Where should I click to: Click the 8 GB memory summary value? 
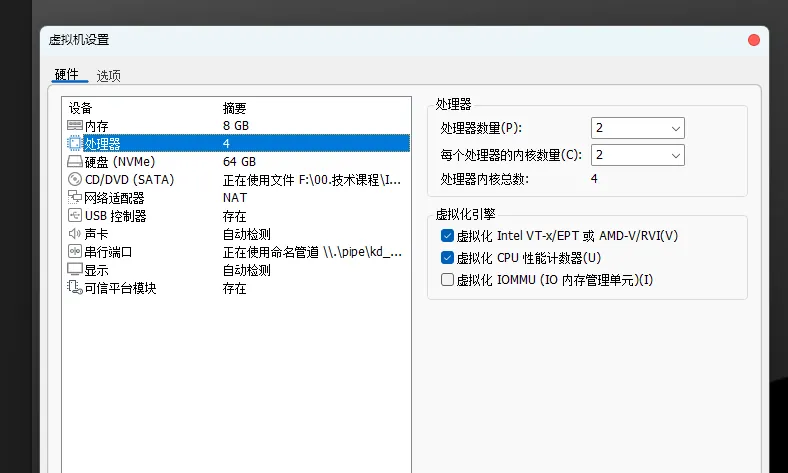pyautogui.click(x=236, y=126)
